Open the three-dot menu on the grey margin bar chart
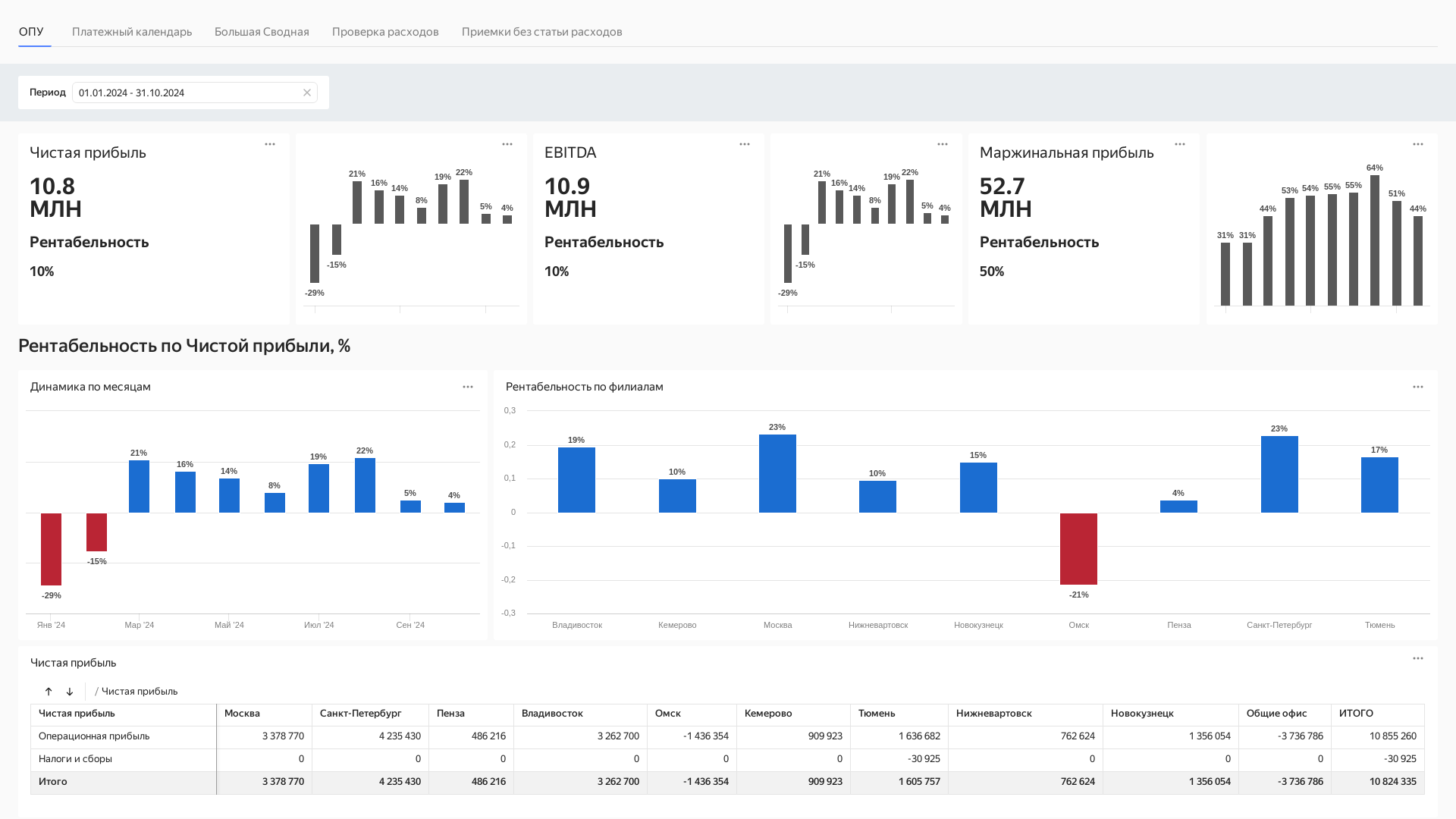 [1418, 144]
